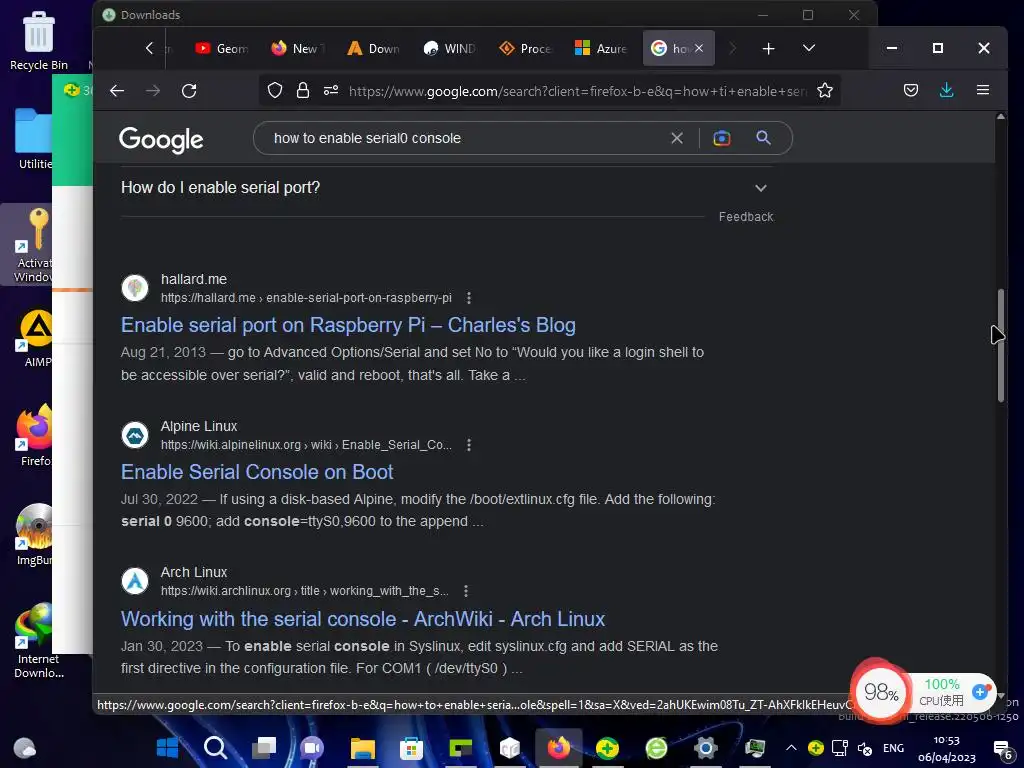Viewport: 1024px width, 768px height.
Task: Click the Alpine Linux site favicon
Action: [x=135, y=435]
